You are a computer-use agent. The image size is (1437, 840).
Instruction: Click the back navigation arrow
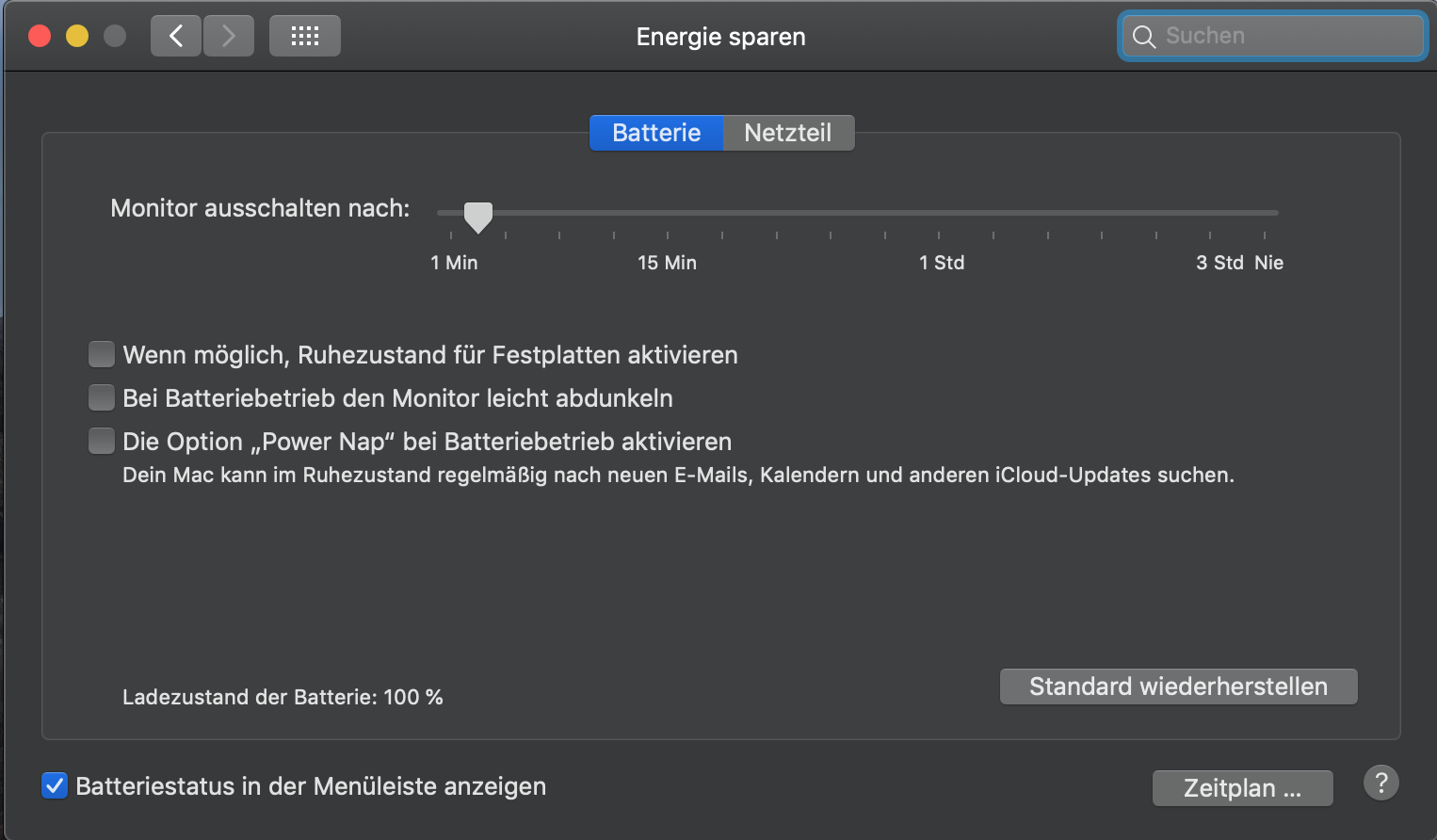[x=176, y=37]
